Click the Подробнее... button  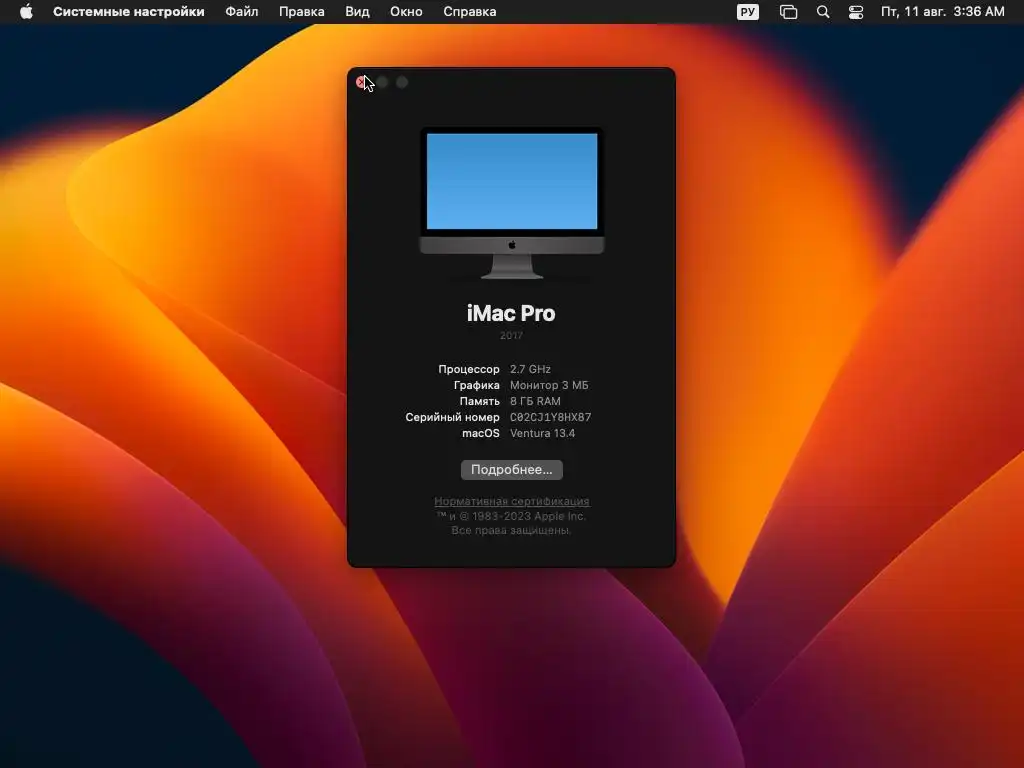tap(511, 470)
